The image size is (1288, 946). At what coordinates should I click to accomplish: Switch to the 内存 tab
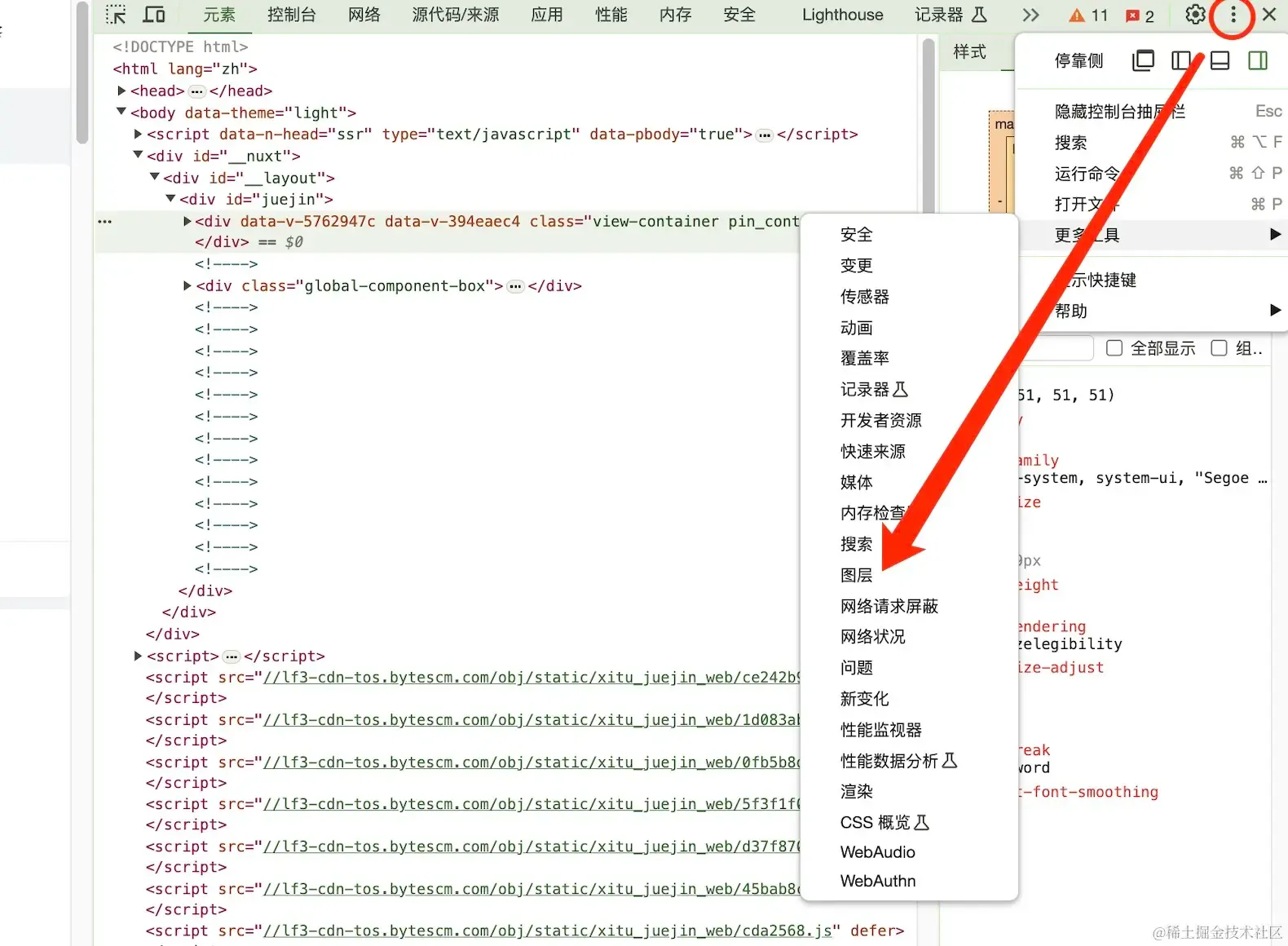[676, 15]
